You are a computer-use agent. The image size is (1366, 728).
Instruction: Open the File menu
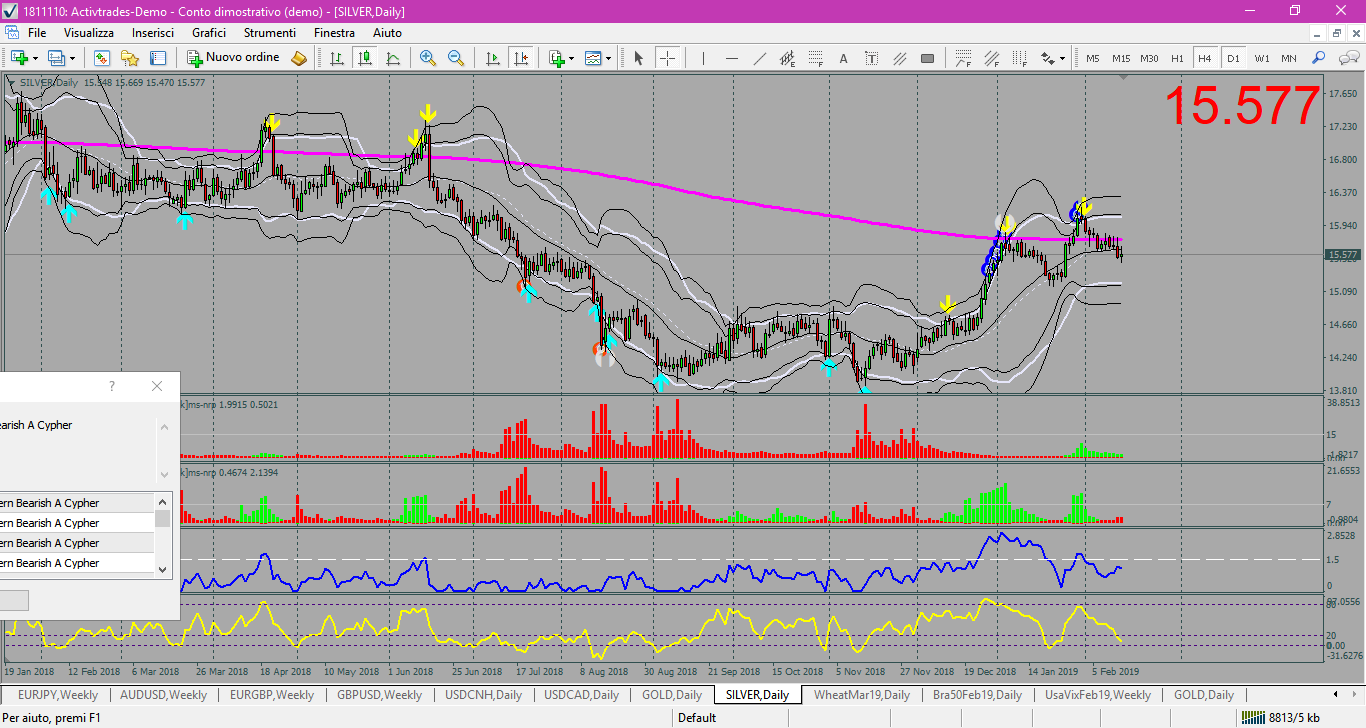37,33
